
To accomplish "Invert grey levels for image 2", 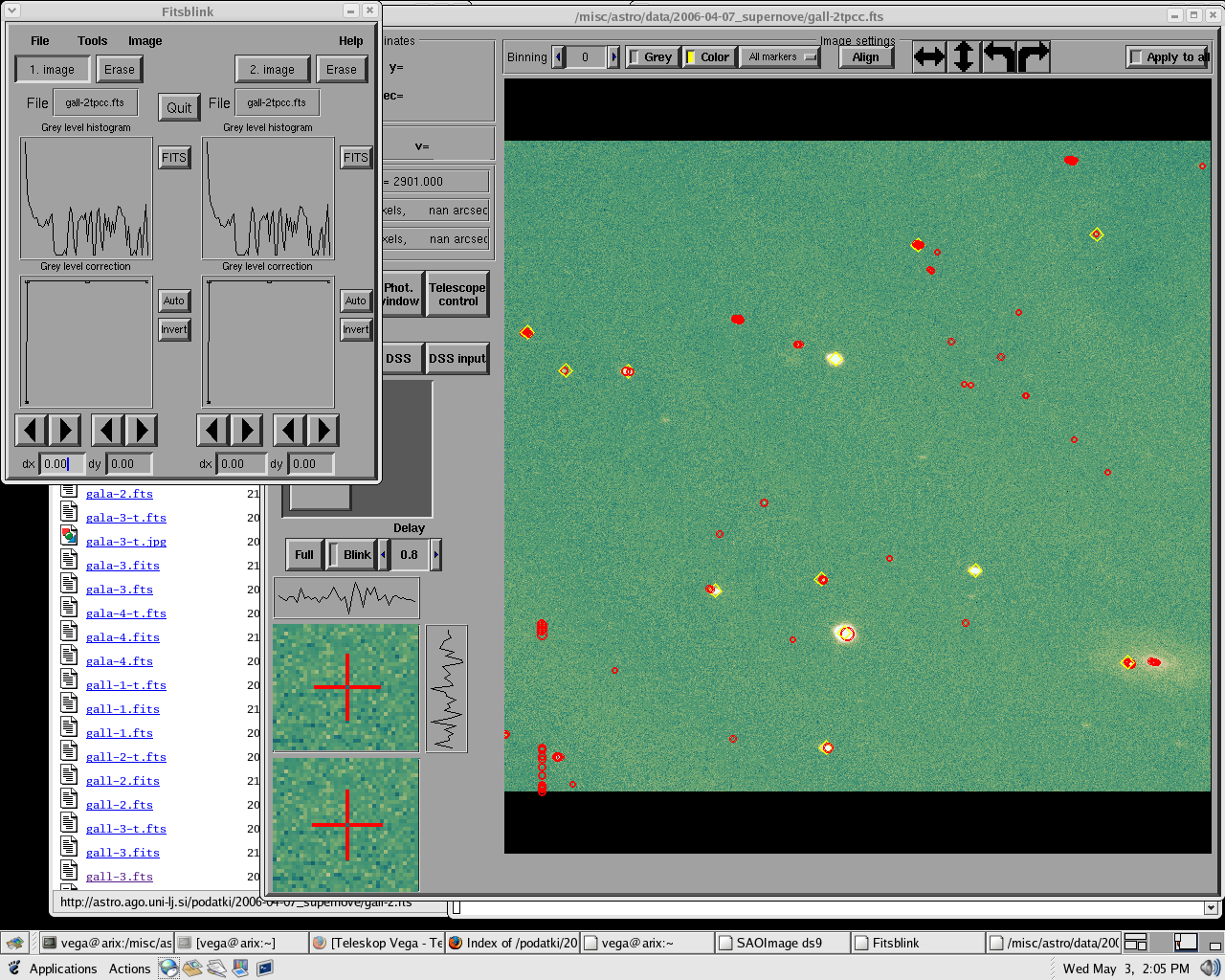I will click(x=356, y=329).
